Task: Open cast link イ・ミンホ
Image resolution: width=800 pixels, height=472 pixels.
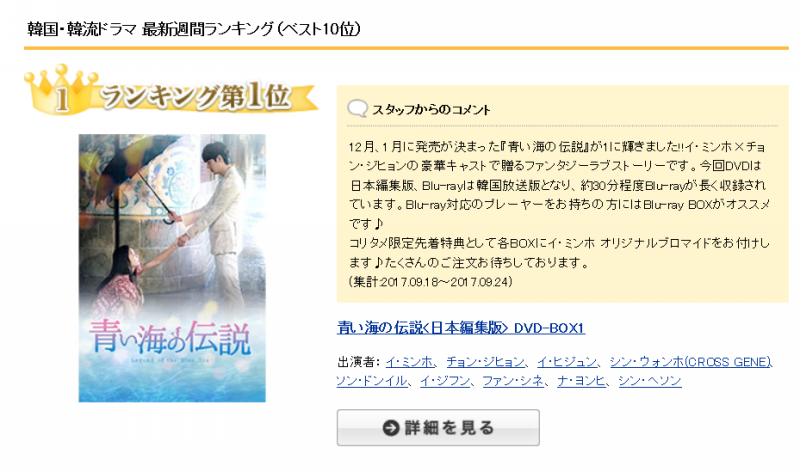Action: click(410, 362)
